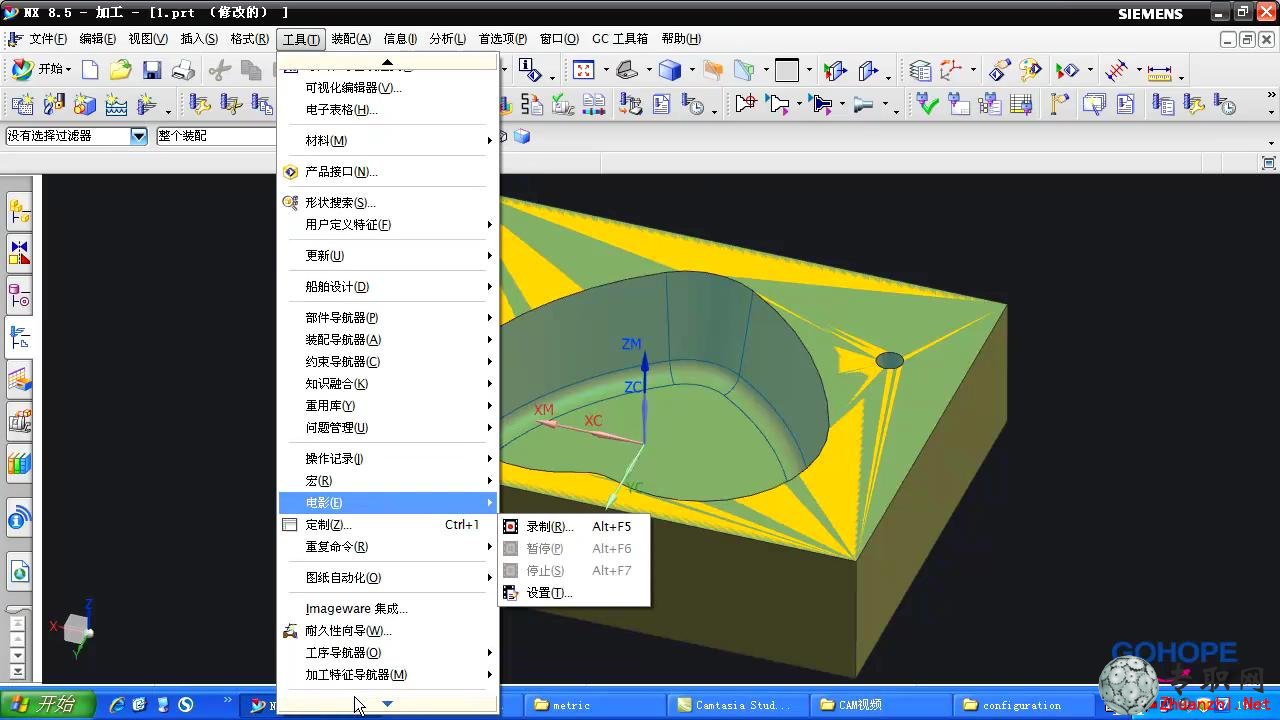The height and width of the screenshot is (720, 1280).
Task: Open the 视图(V) menu
Action: tap(148, 39)
